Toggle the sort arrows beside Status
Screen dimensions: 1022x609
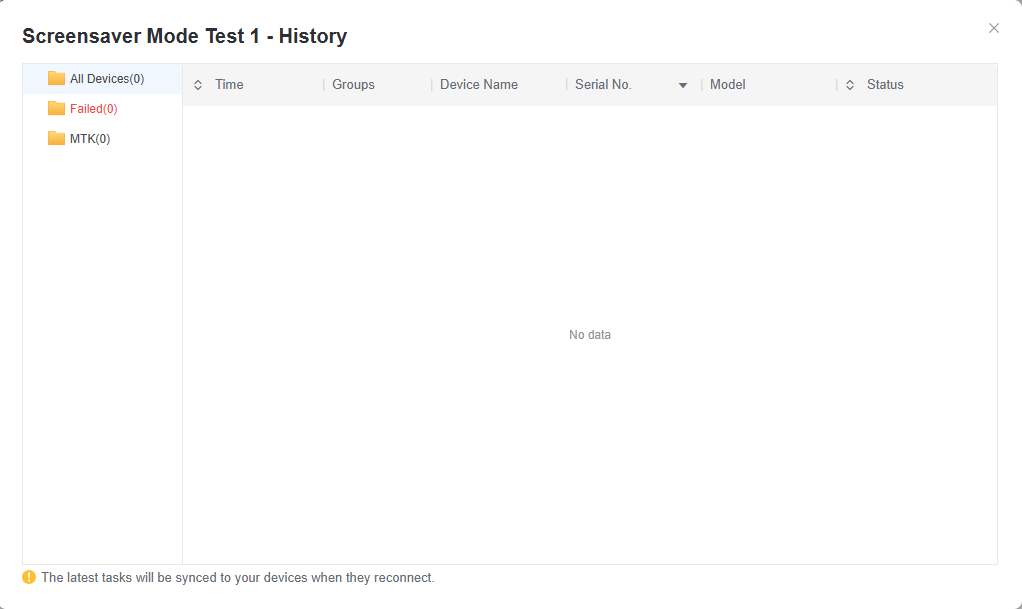click(850, 85)
